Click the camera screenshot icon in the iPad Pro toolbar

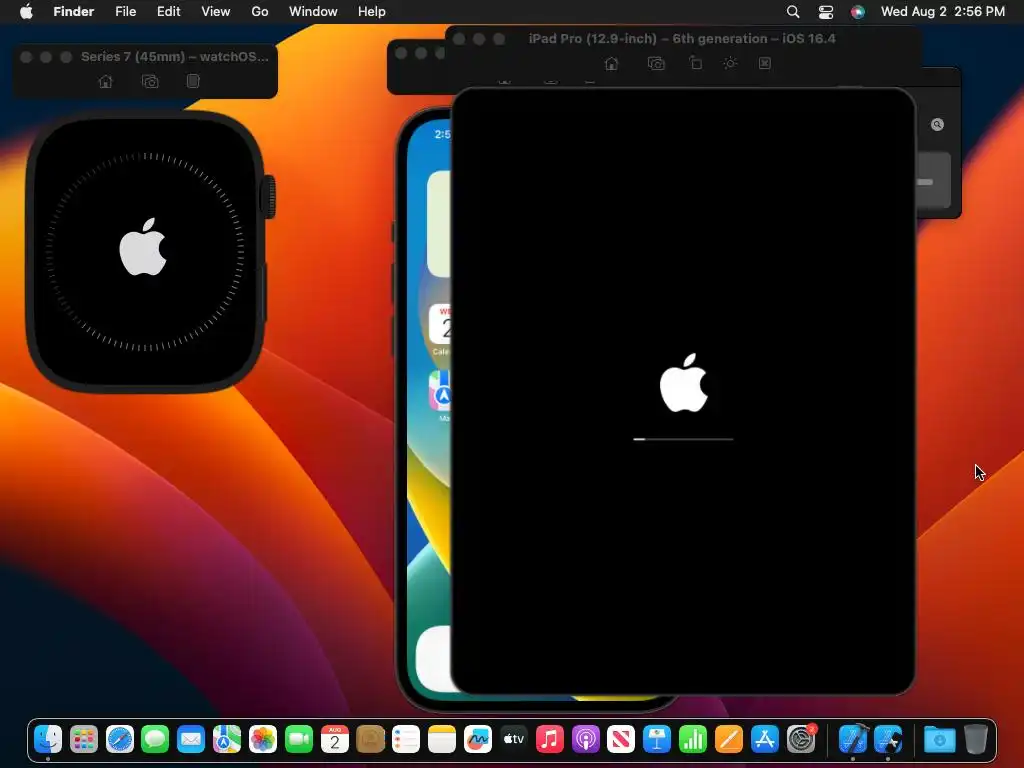click(656, 63)
